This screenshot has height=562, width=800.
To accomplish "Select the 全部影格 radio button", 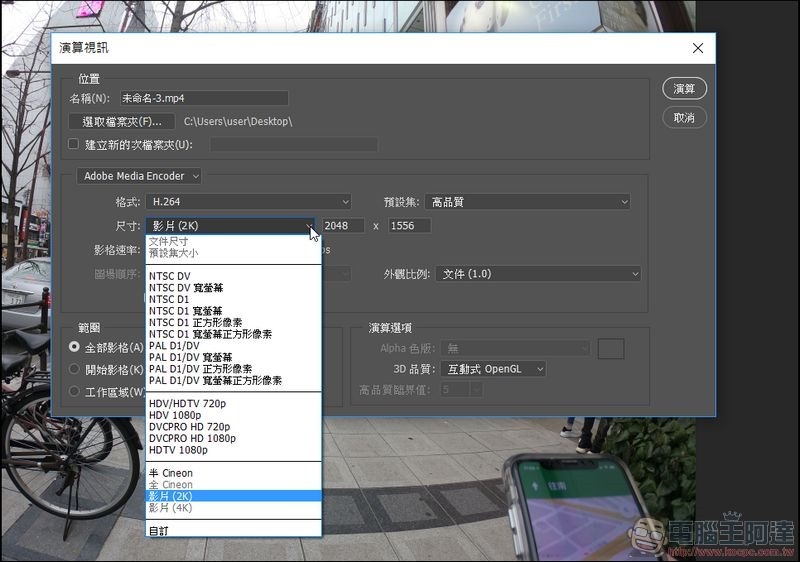I will point(74,347).
